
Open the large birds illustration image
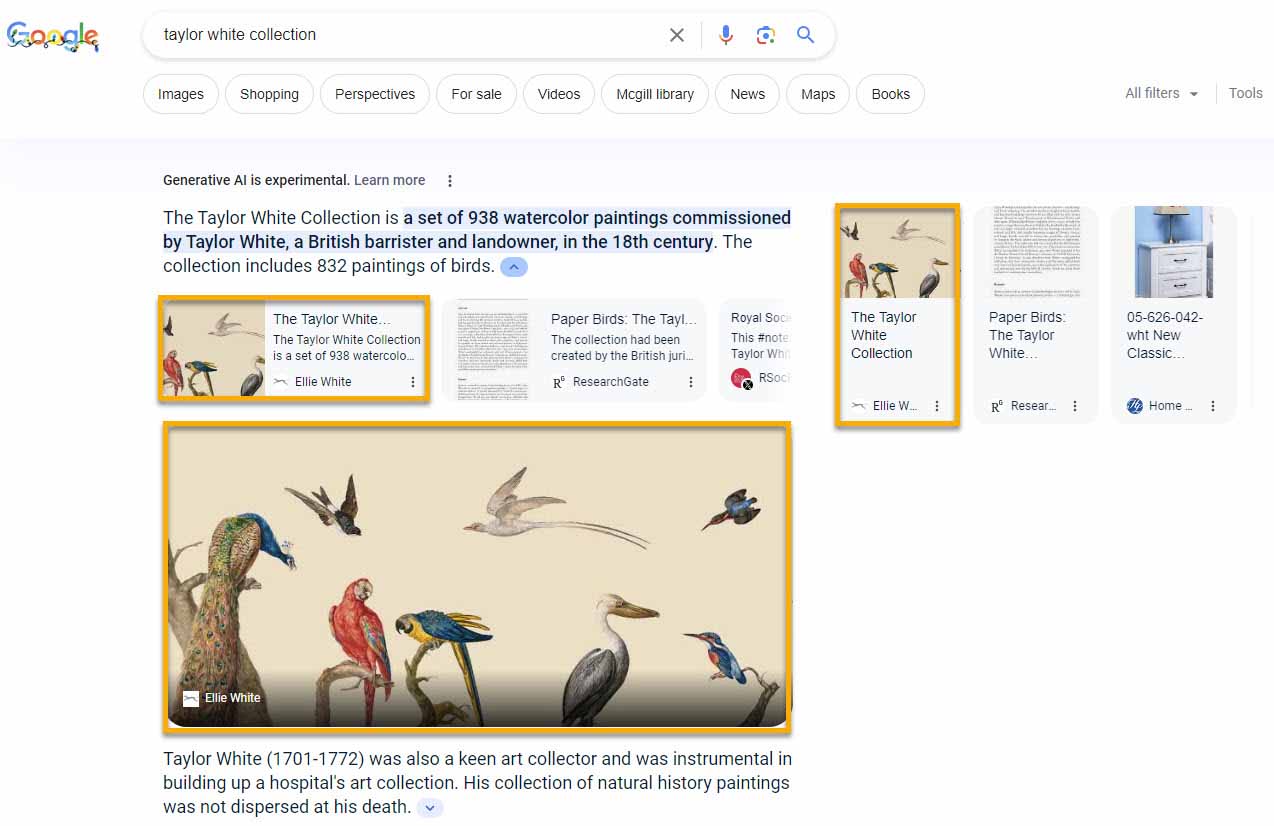point(478,578)
